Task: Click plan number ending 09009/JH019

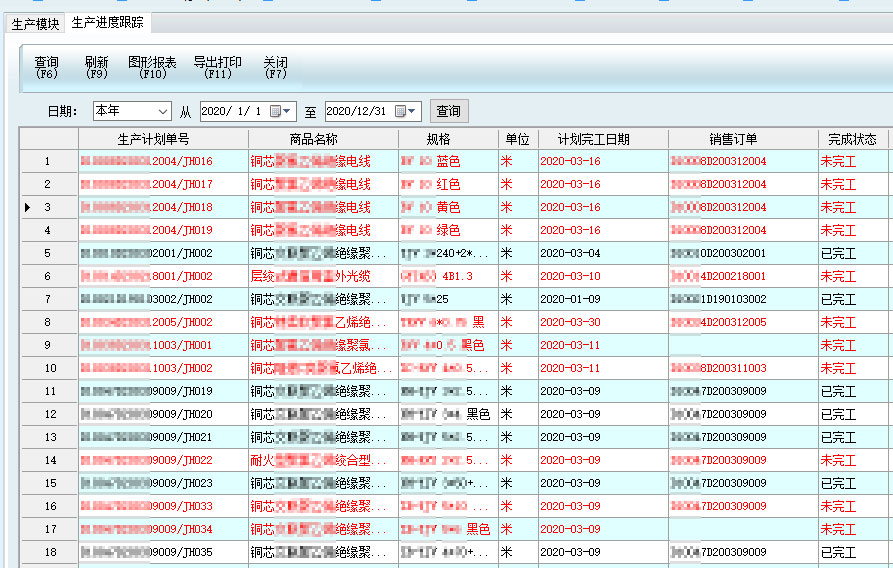Action: coord(163,391)
